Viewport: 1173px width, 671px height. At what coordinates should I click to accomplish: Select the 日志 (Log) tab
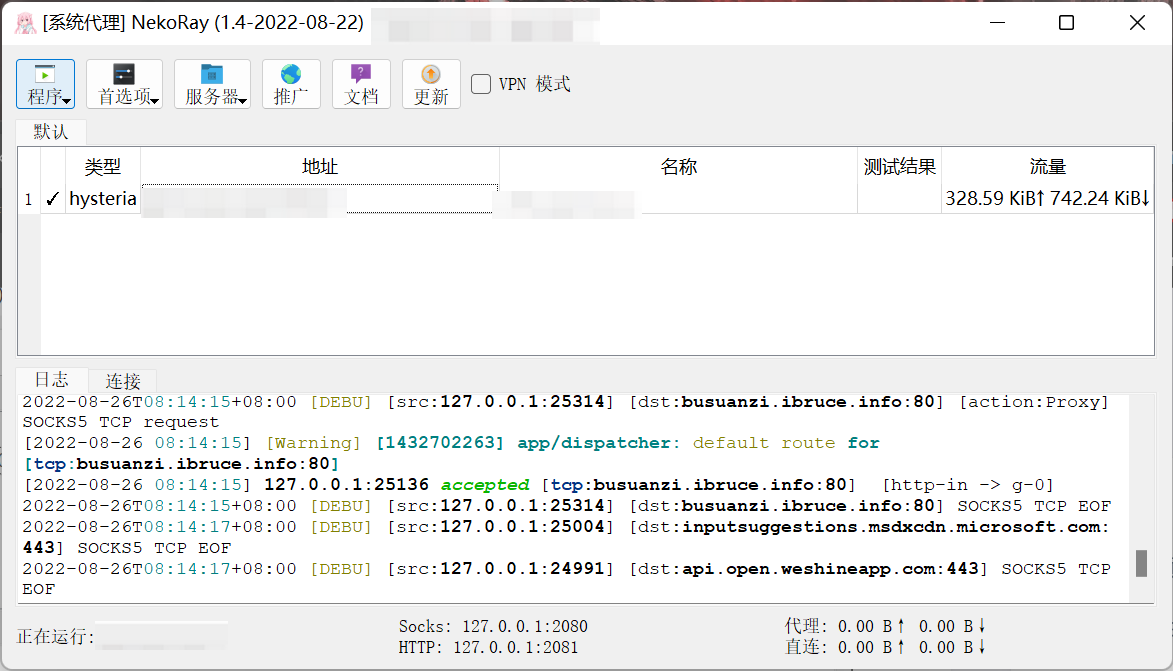(52, 380)
